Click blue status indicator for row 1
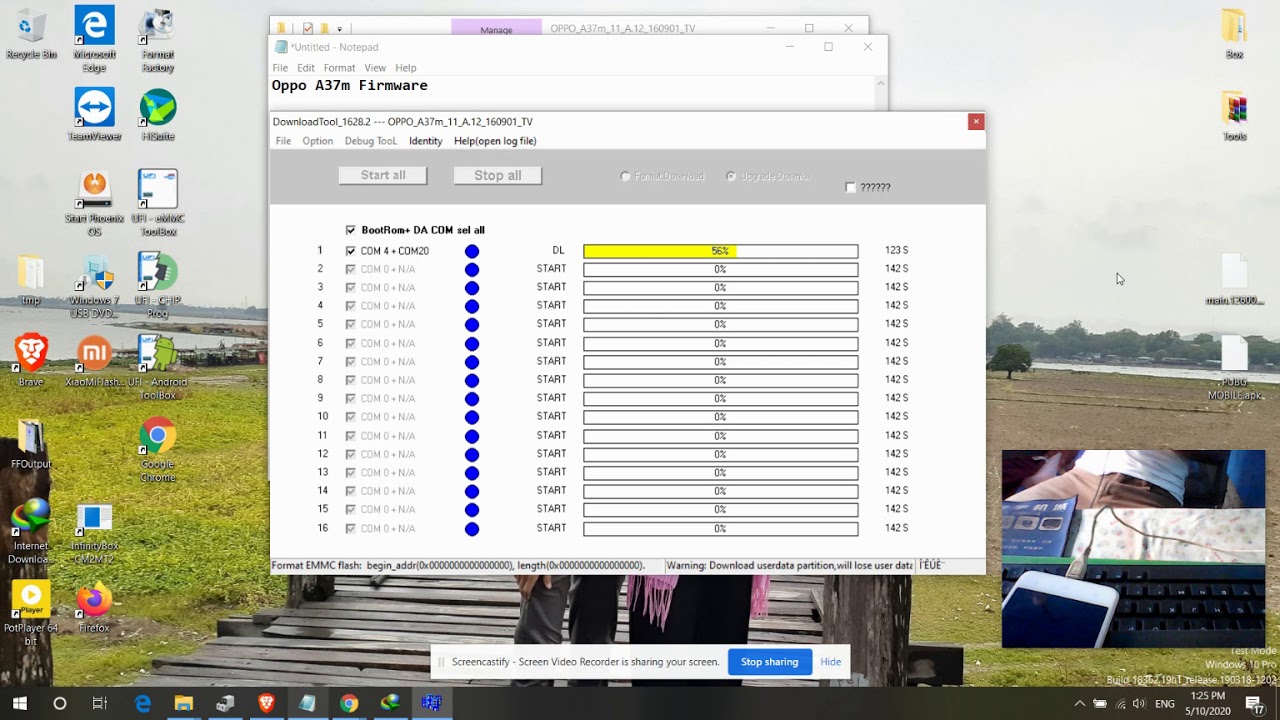The image size is (1280, 720). (x=472, y=251)
